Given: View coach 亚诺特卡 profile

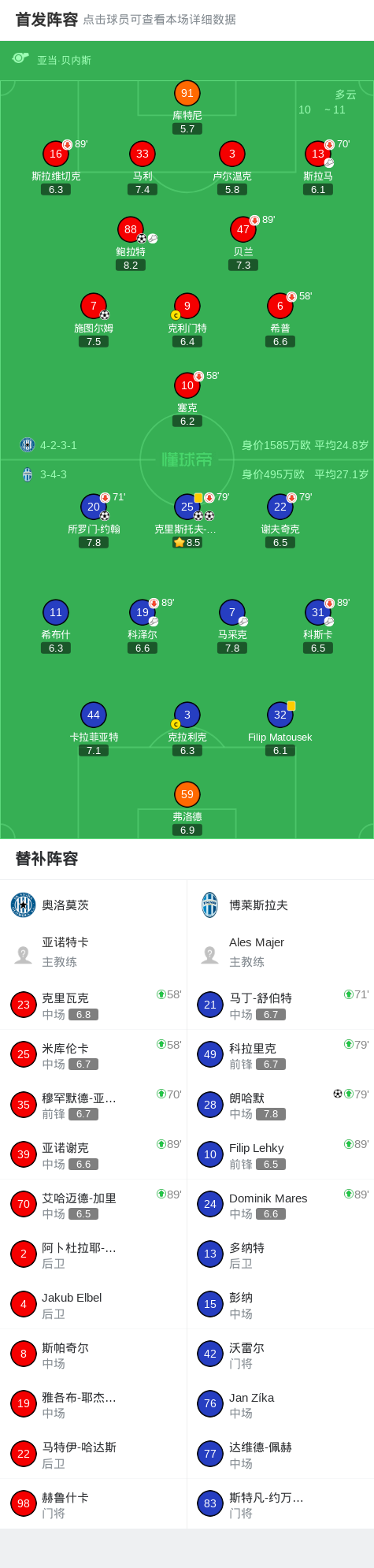Looking at the screenshot, I should 94,952.
